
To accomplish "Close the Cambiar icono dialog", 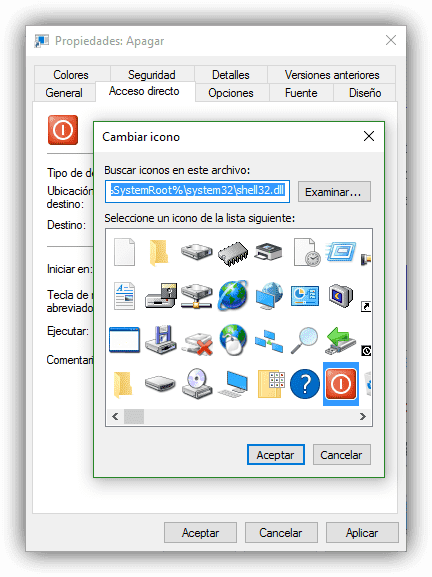I will (369, 136).
